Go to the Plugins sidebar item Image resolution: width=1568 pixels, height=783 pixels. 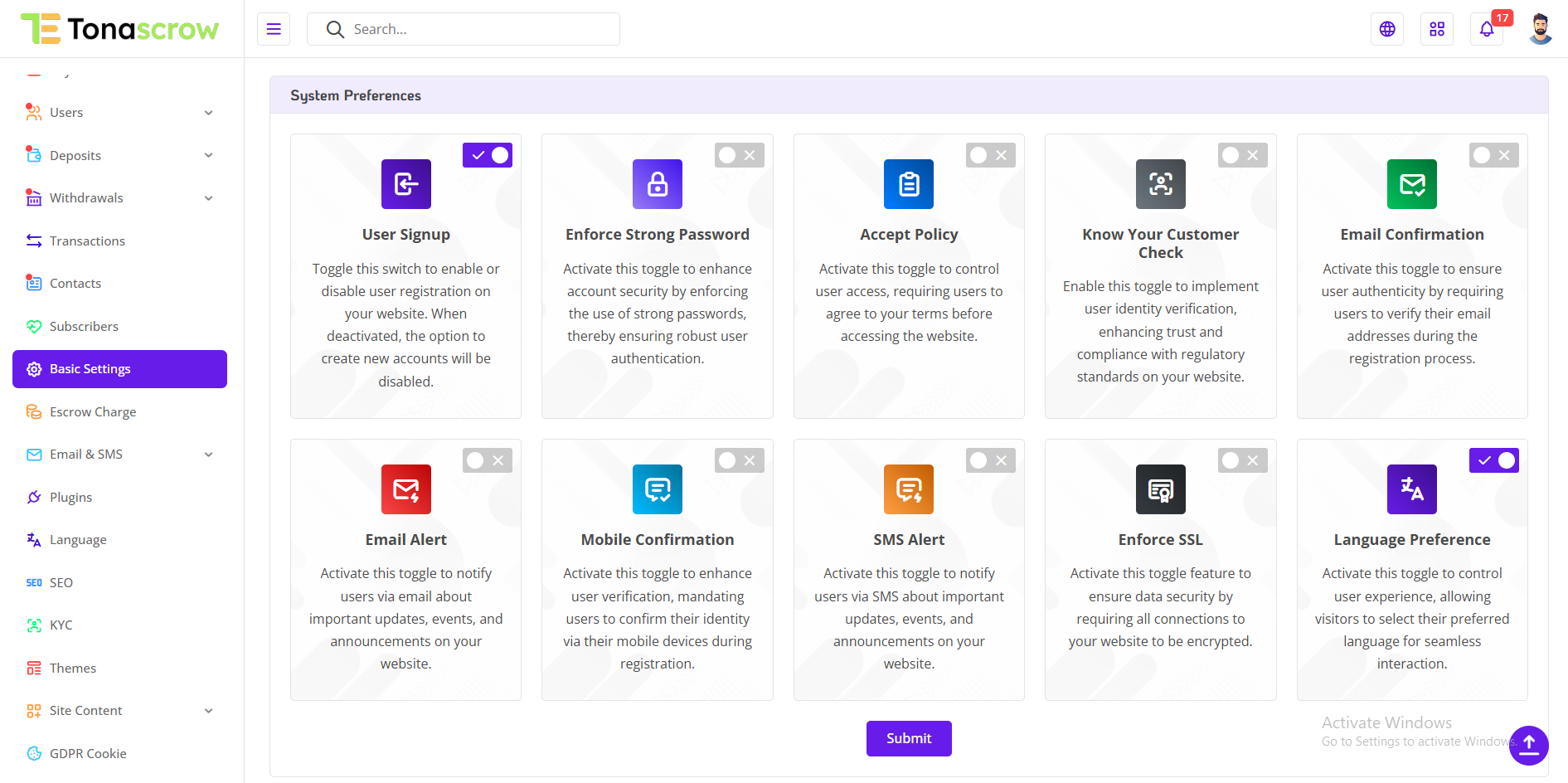[x=70, y=498]
